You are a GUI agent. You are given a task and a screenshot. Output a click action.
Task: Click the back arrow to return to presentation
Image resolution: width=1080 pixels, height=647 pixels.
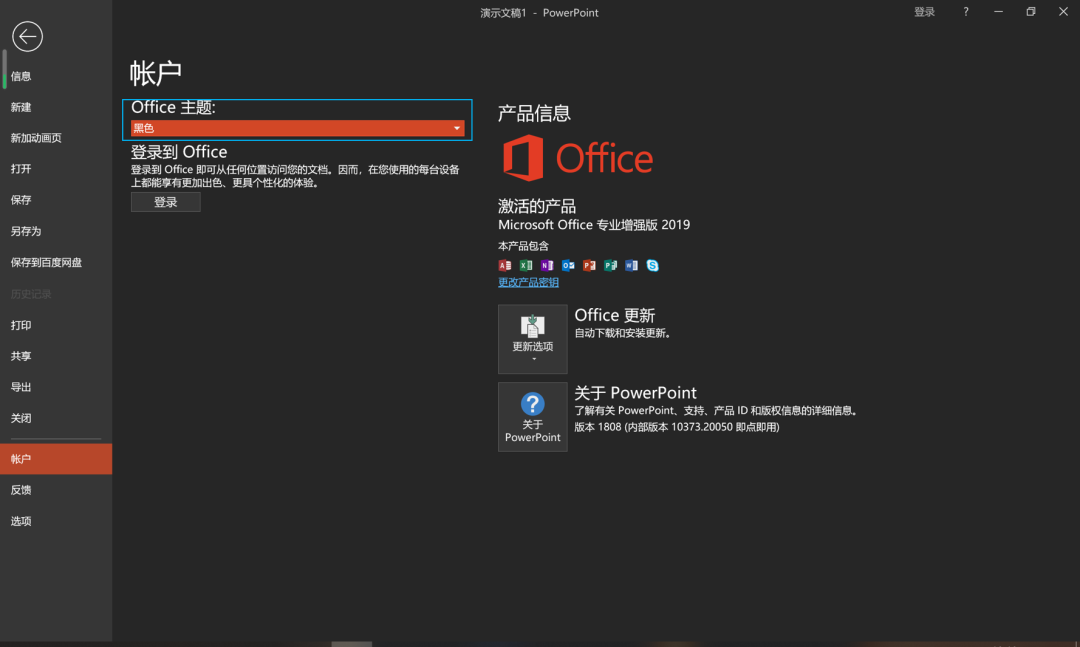[x=28, y=37]
